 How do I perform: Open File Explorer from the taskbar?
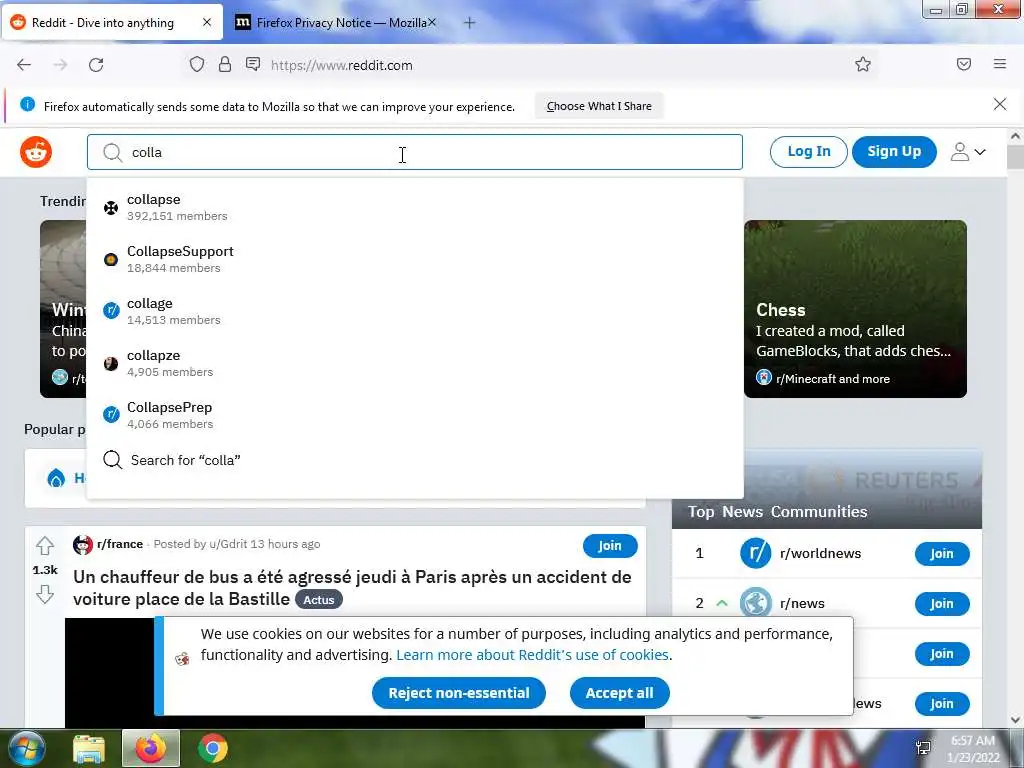89,749
